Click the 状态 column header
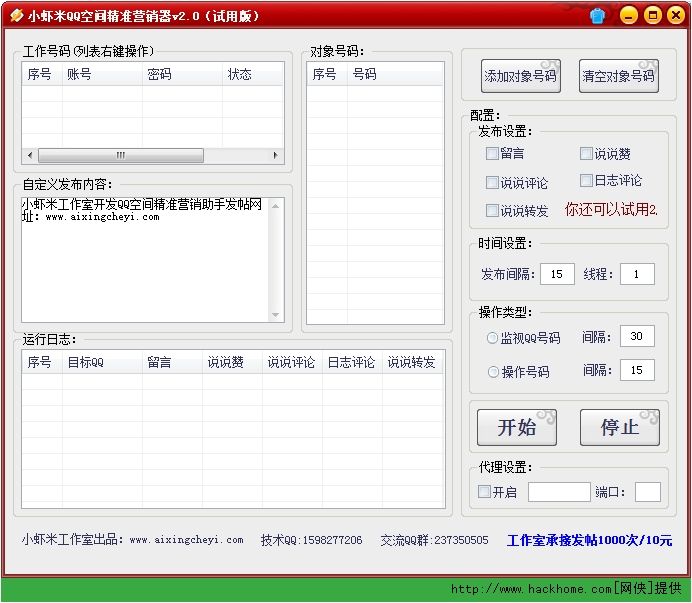 (253, 74)
